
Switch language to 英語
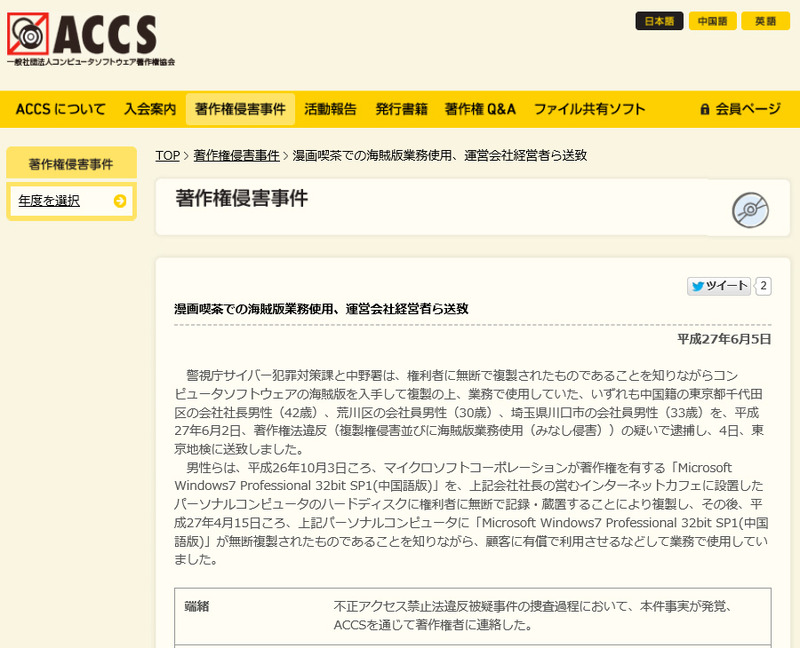(765, 21)
